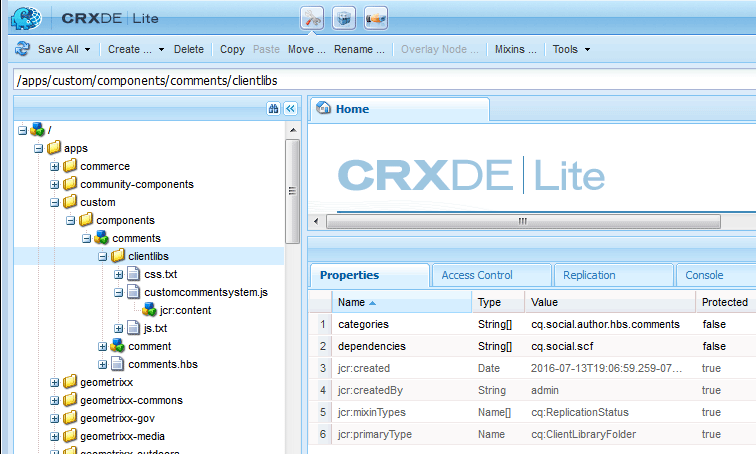Click the customcommentsystem.js file icon
756x454 pixels.
pos(134,292)
